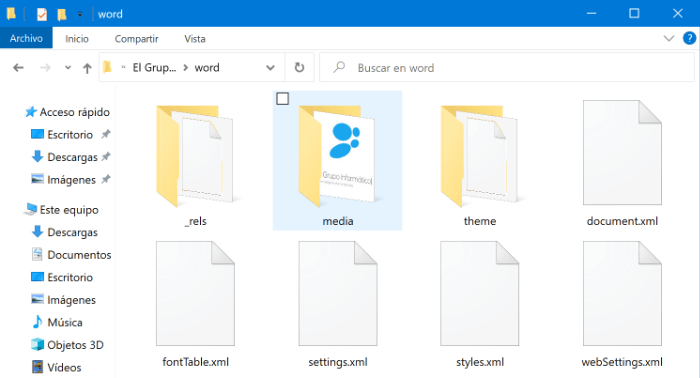Image resolution: width=700 pixels, height=378 pixels.
Task: Select the settings.xml file icon
Action: (x=338, y=293)
